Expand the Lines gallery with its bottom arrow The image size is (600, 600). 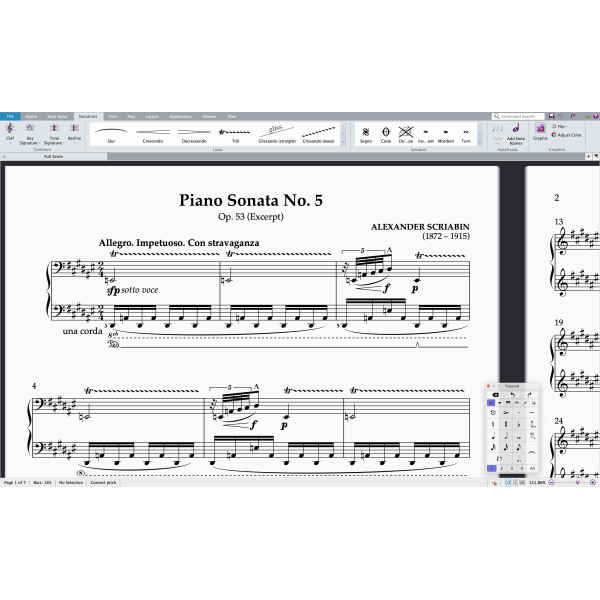click(x=343, y=142)
